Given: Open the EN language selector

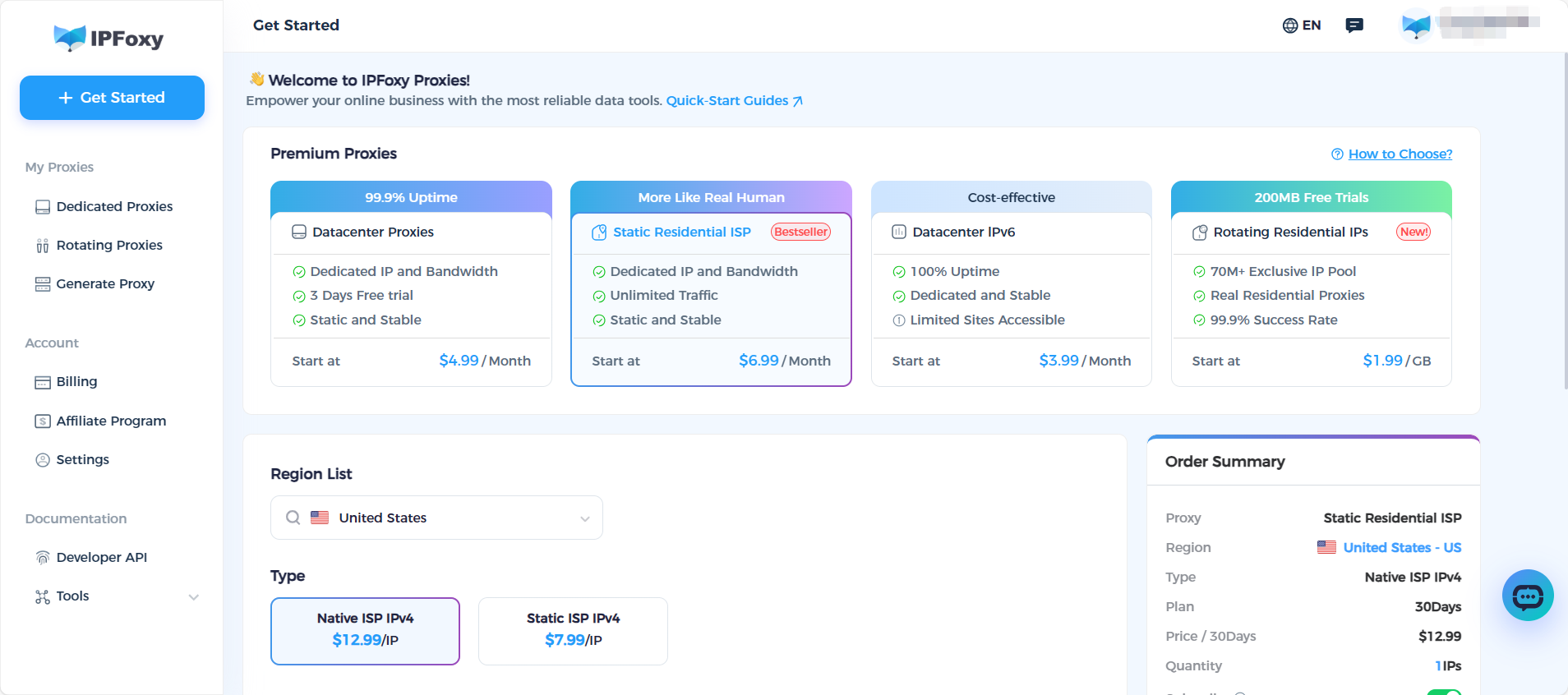Looking at the screenshot, I should pyautogui.click(x=1302, y=25).
